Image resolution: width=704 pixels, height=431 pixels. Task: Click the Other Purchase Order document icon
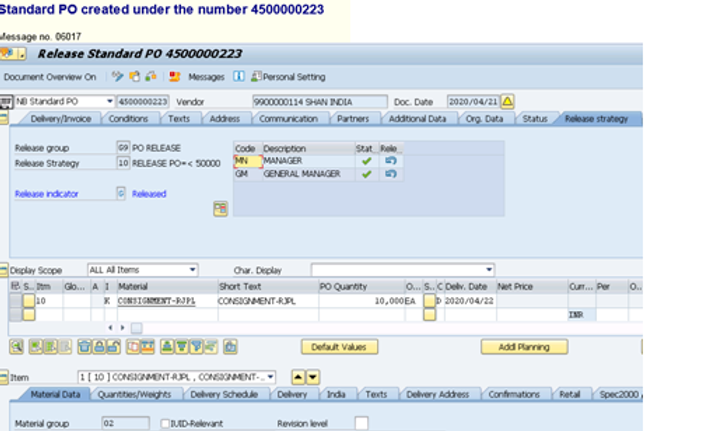pos(134,77)
